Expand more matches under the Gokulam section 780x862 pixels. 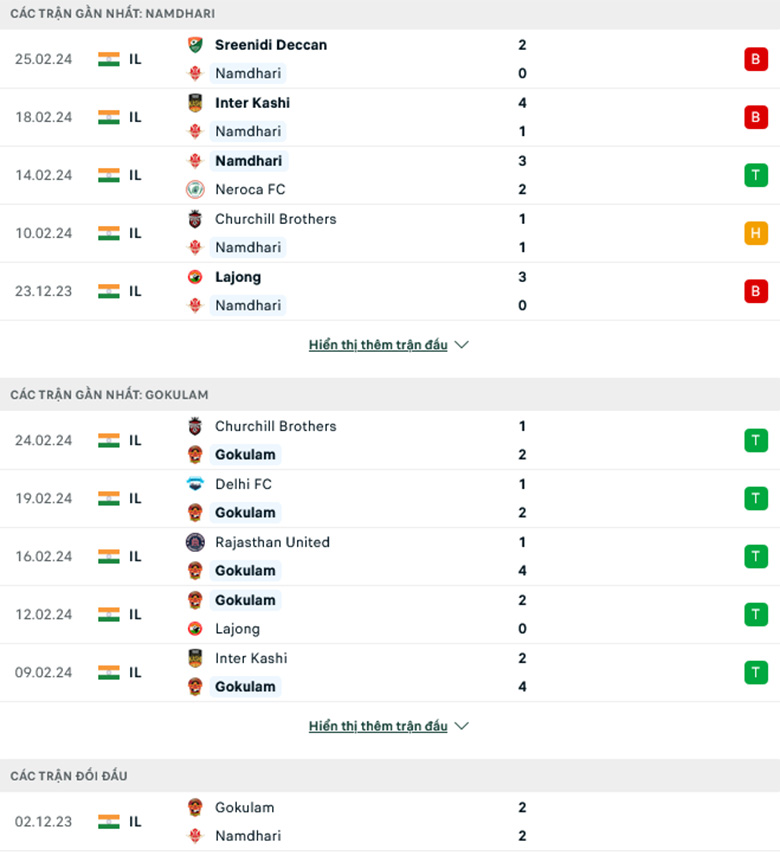tap(378, 726)
